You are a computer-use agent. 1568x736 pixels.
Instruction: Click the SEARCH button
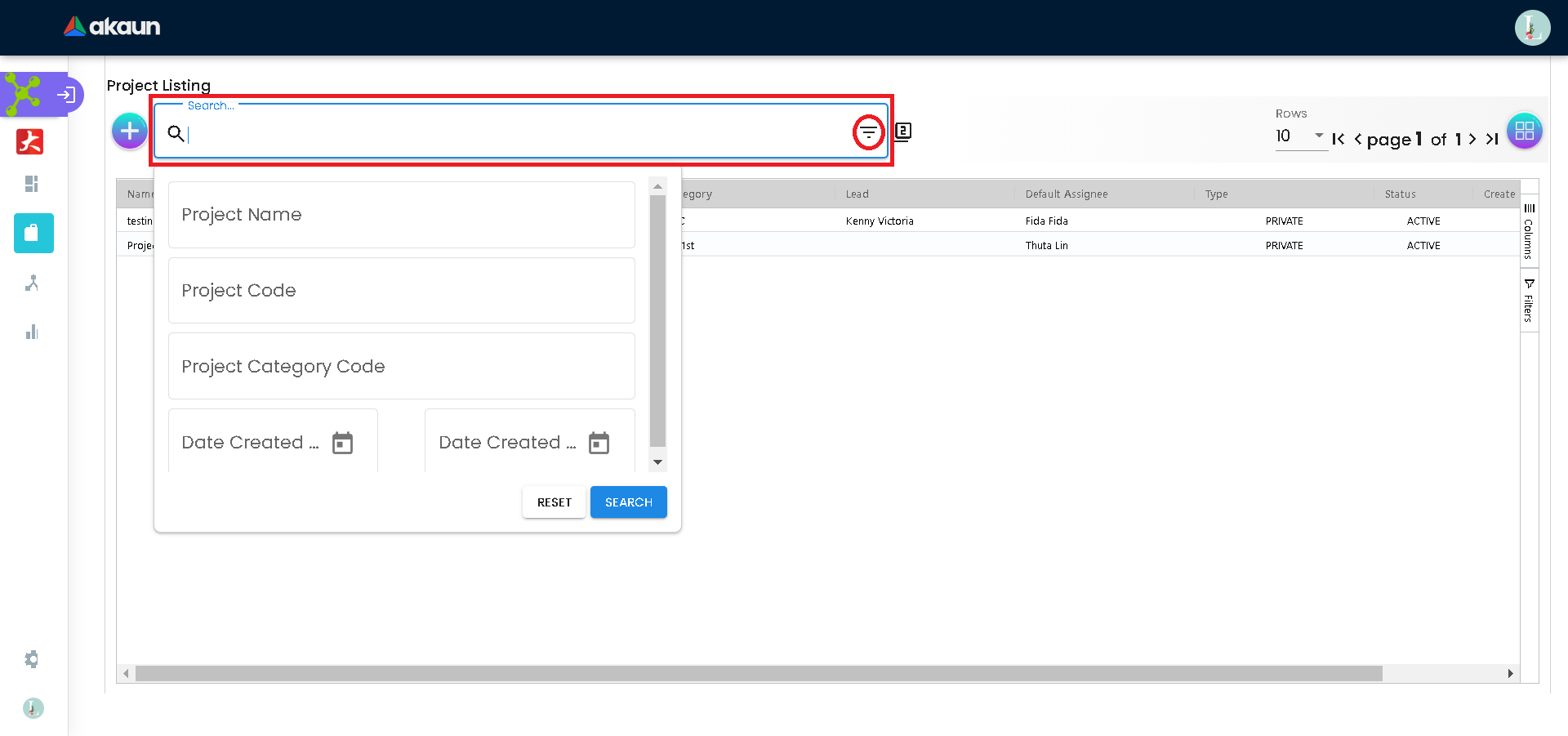tap(629, 502)
